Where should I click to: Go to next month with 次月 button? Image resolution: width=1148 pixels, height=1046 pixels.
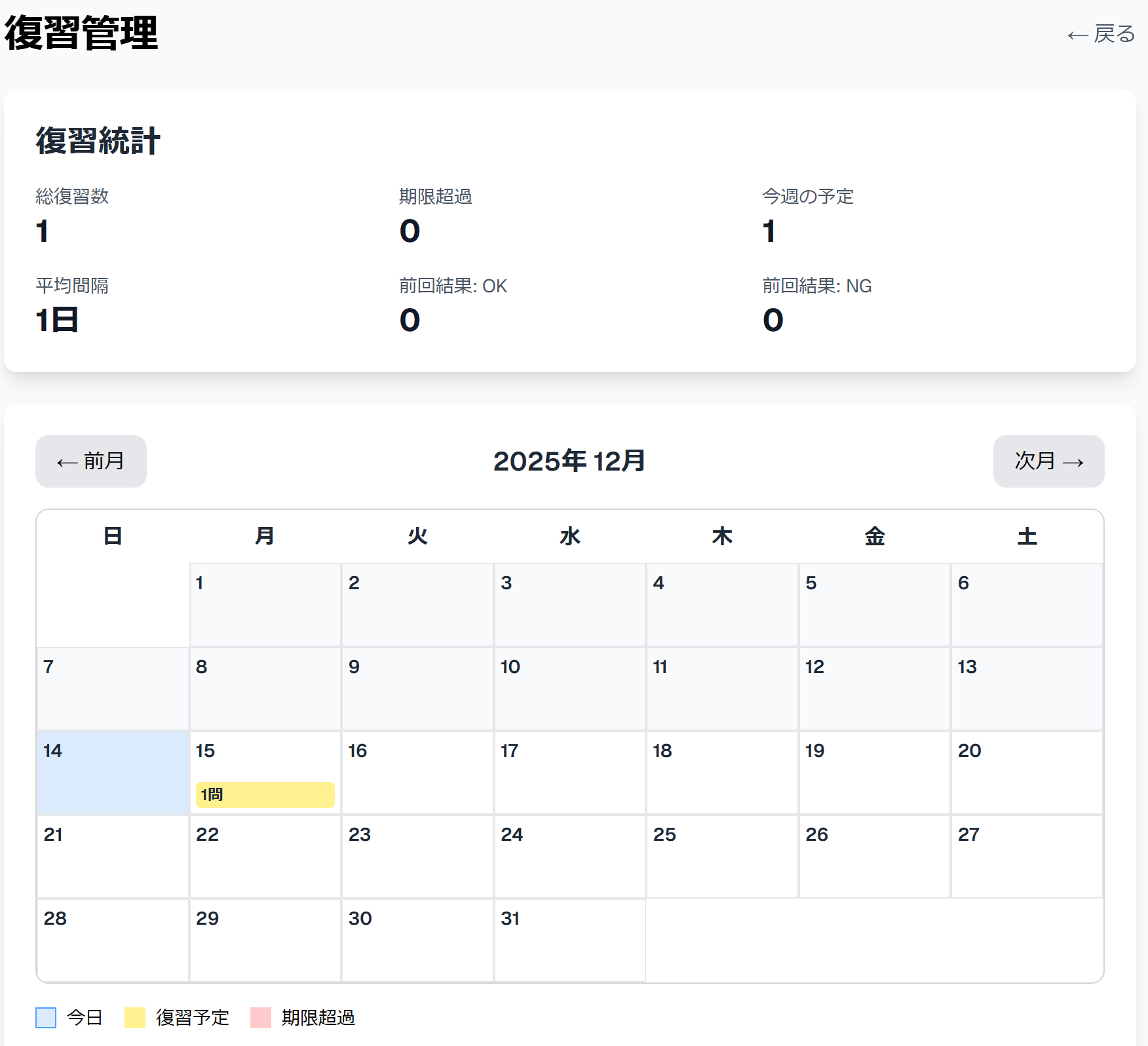click(x=1049, y=461)
